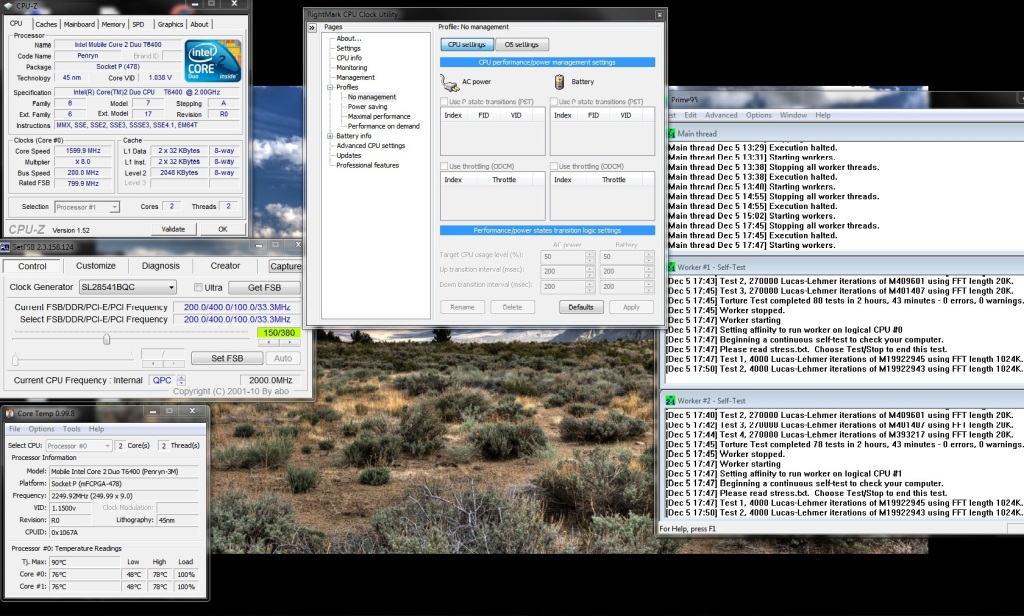This screenshot has width=1024, height=616.
Task: Switch to the Customize tab in SetFSB
Action: [x=96, y=266]
